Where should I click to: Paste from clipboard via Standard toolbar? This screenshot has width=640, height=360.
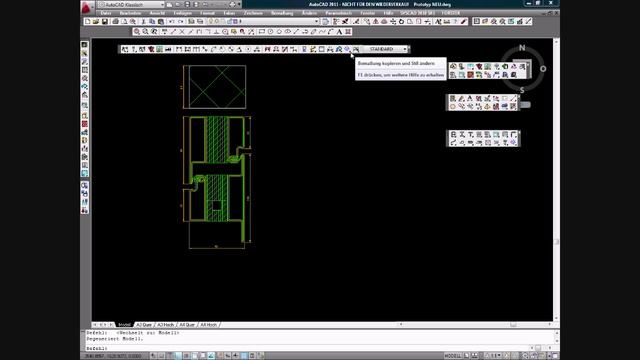[161, 21]
